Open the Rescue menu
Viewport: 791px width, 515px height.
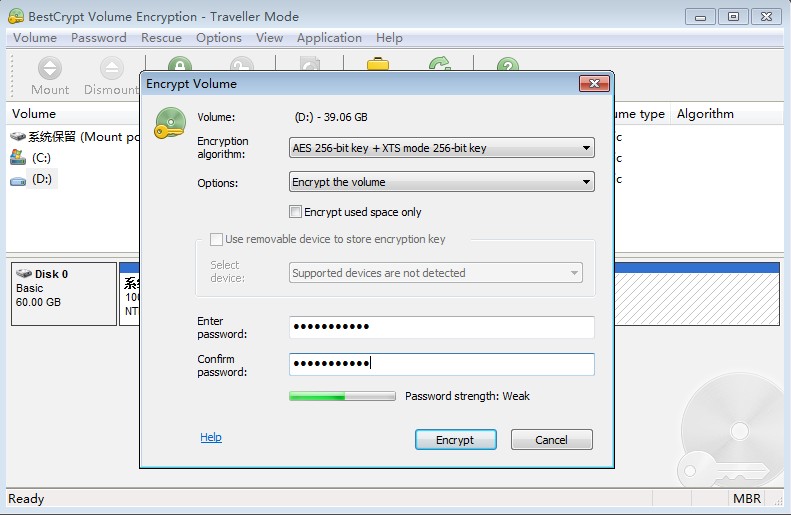coord(161,38)
